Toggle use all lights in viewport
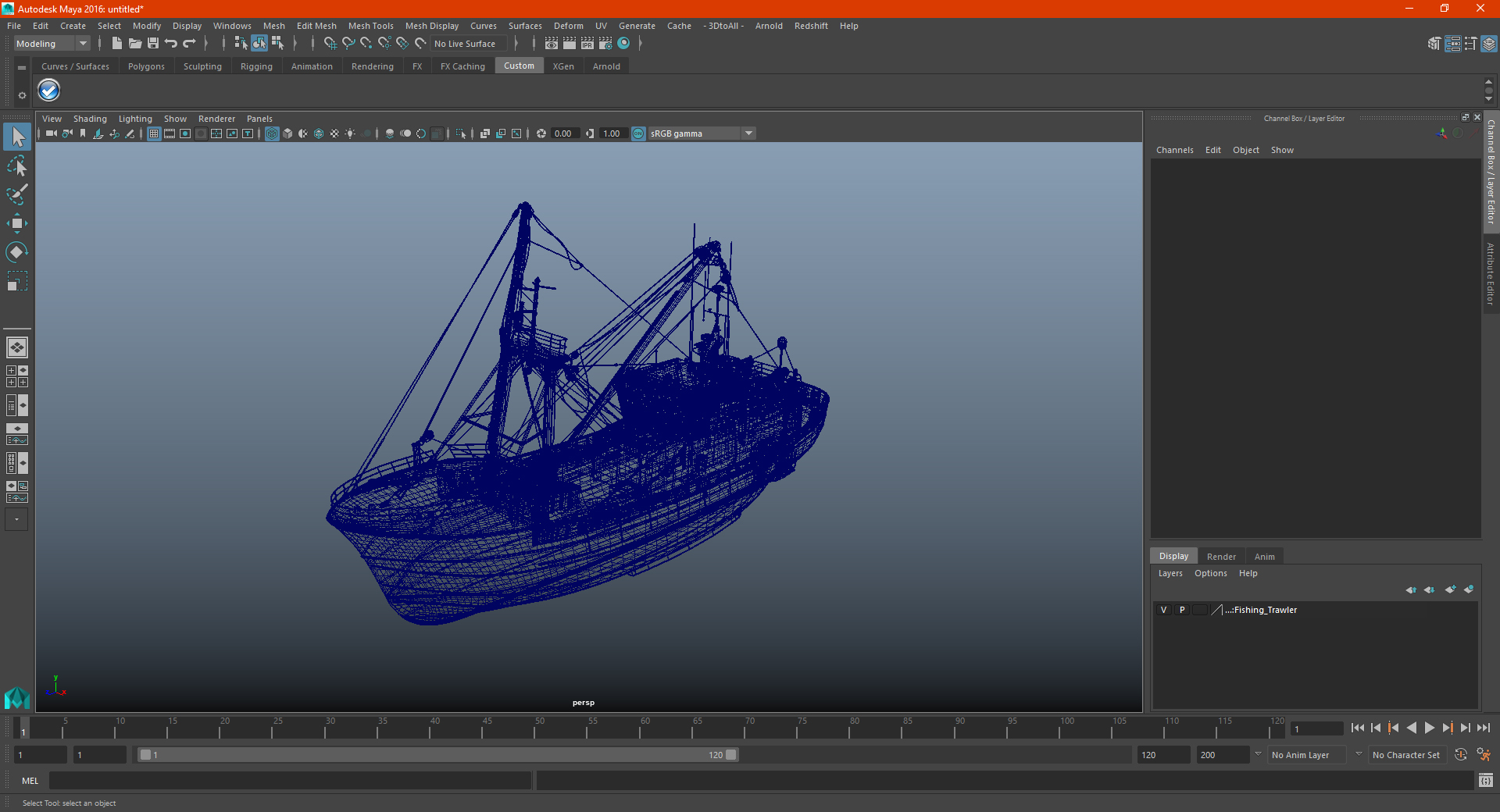The image size is (1500, 812). click(350, 134)
